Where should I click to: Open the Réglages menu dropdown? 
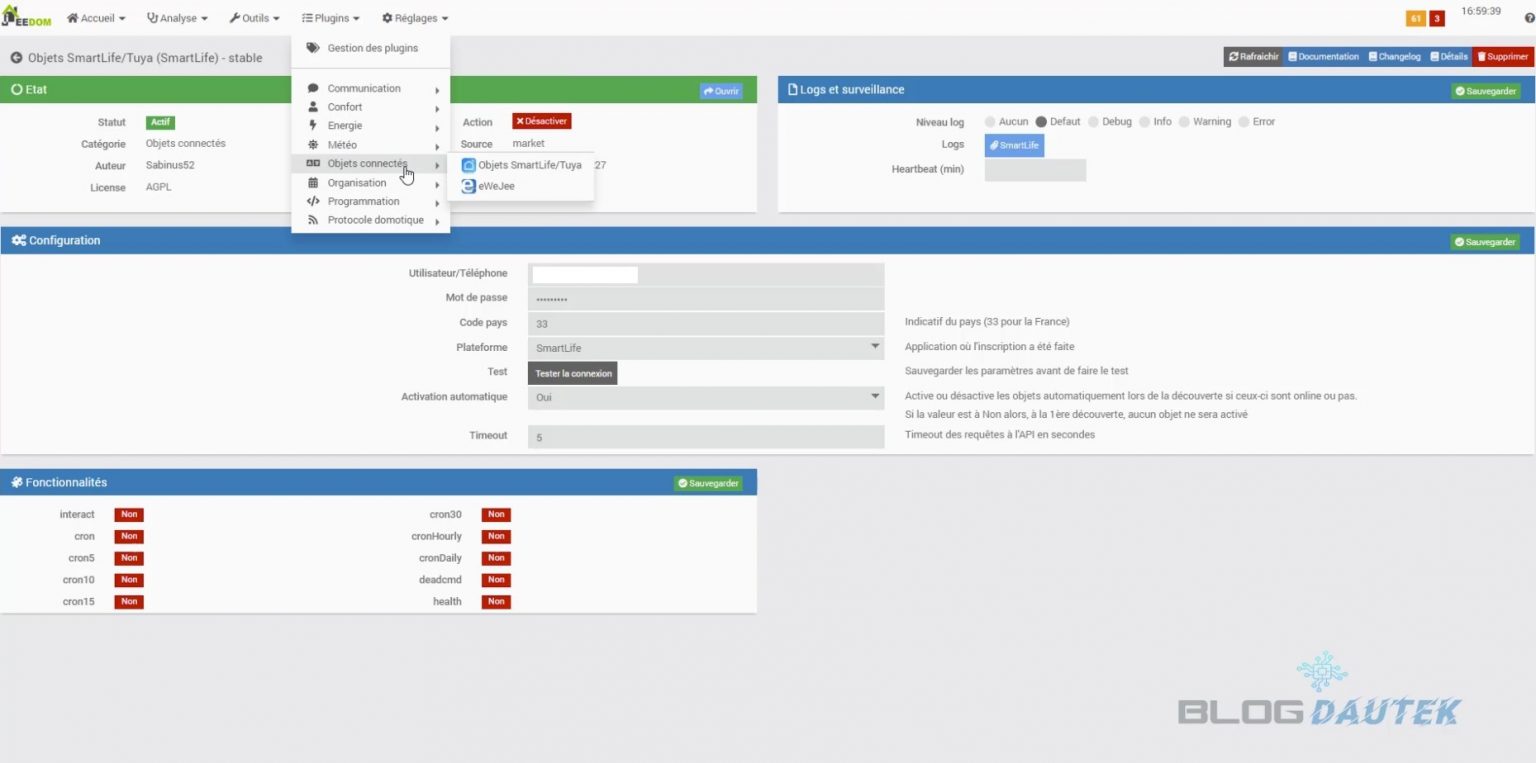(x=415, y=18)
